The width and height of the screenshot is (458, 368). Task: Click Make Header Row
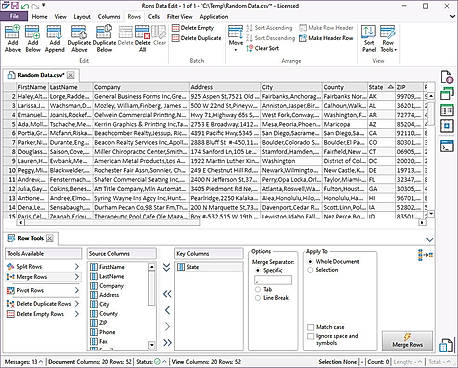coord(326,38)
